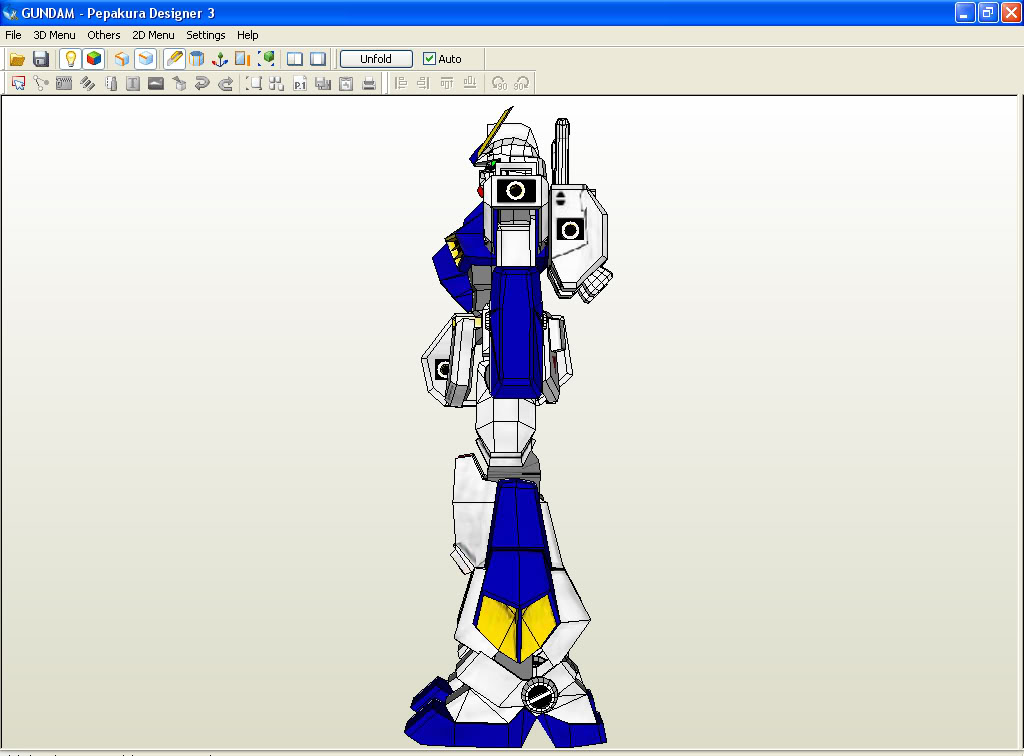Image resolution: width=1024 pixels, height=756 pixels.
Task: Toggle the highlighted light-blue cube icon
Action: 145,59
